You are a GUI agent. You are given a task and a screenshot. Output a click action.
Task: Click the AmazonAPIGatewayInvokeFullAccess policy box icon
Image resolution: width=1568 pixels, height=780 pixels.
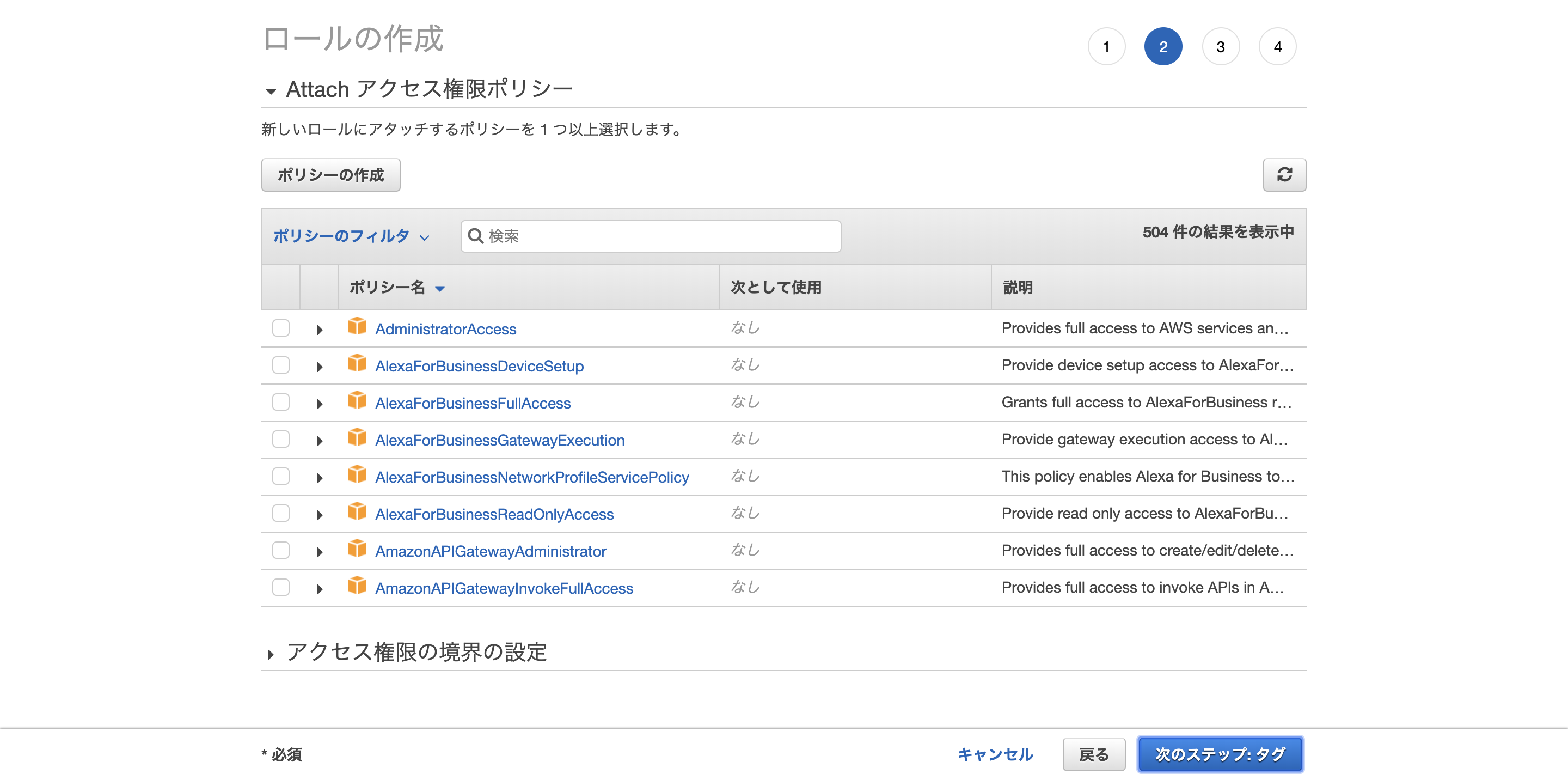pyautogui.click(x=357, y=587)
